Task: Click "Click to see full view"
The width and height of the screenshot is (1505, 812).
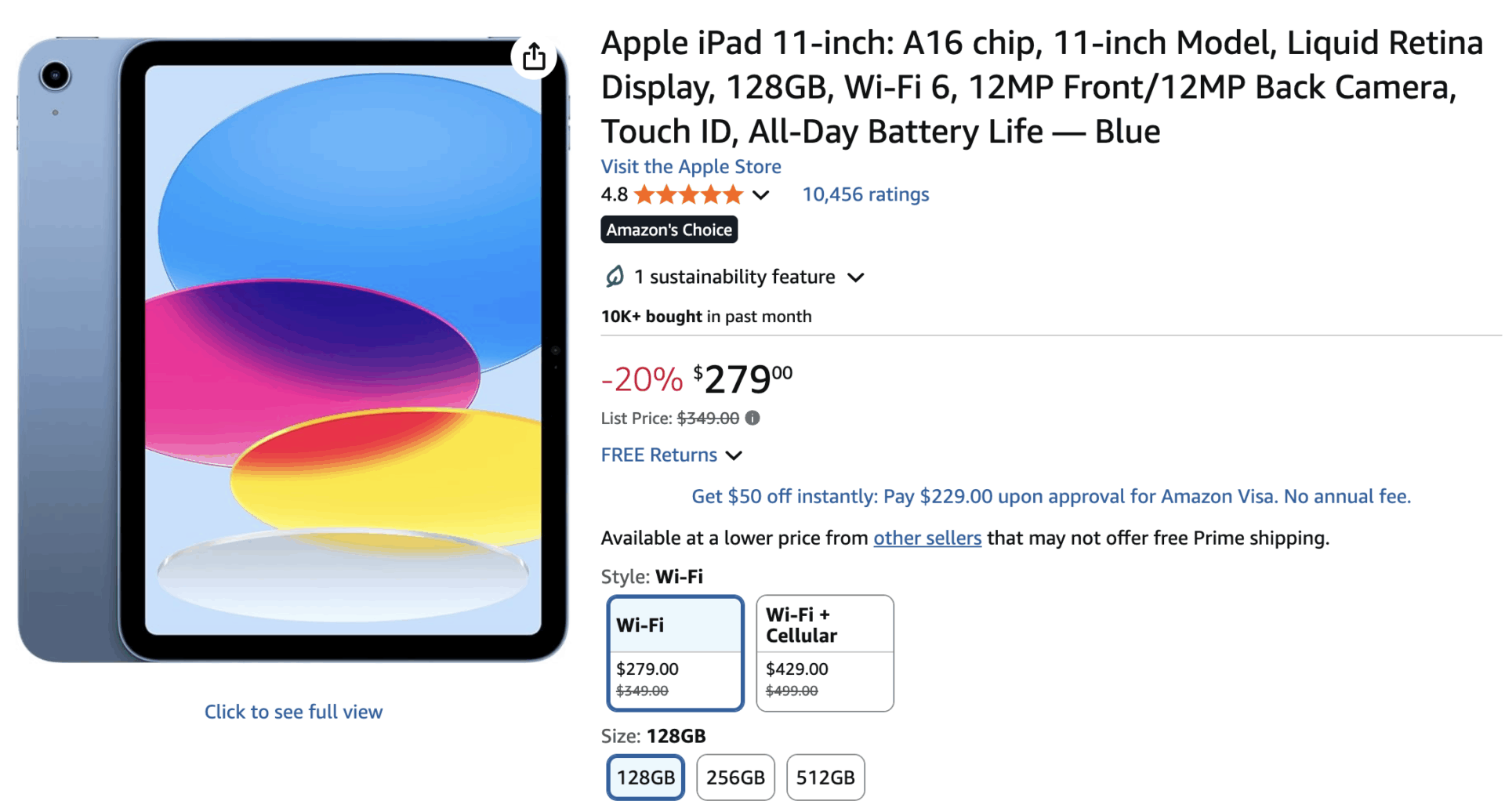Action: (x=293, y=712)
